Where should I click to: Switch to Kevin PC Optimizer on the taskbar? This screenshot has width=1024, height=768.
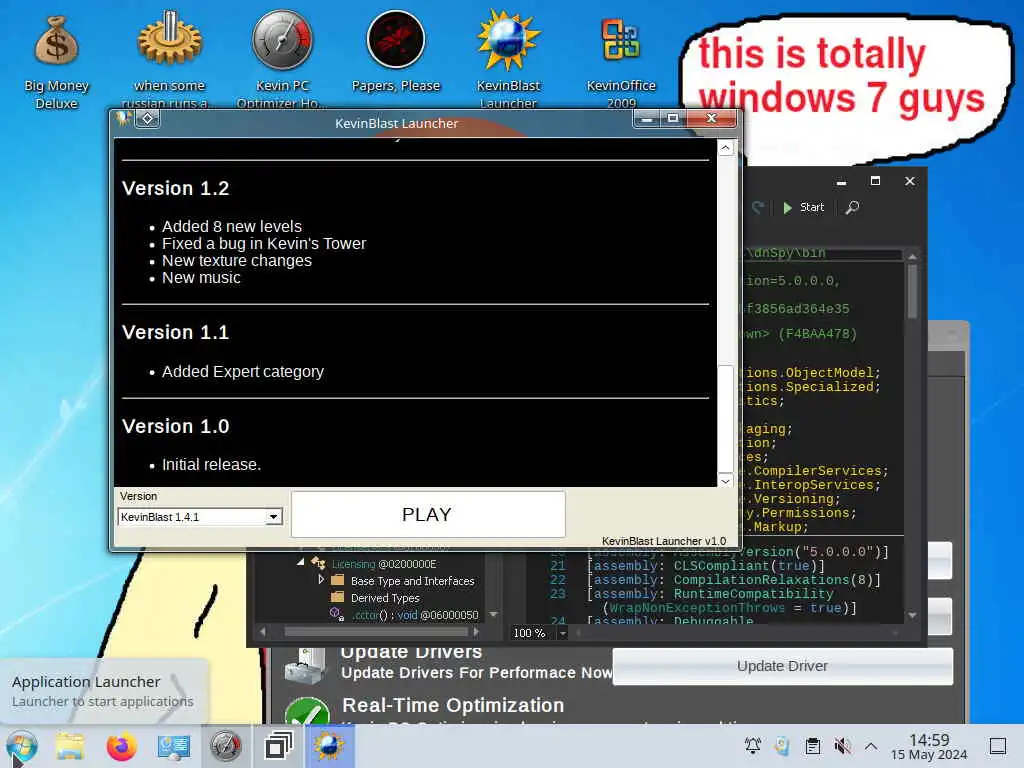coord(225,746)
